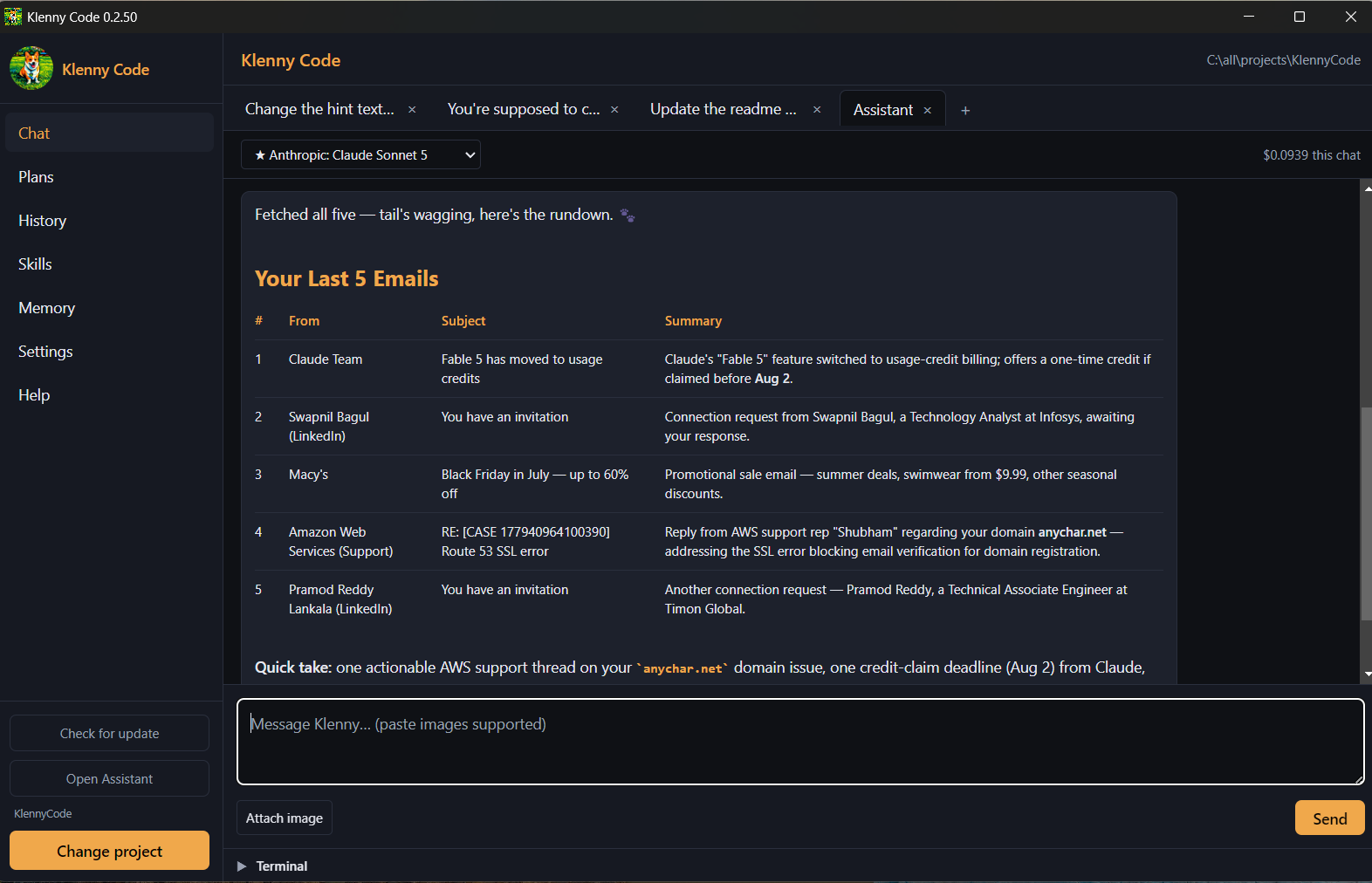Click the 'RE: [CASE 177940964100390]' subject
Viewport: 1372px width, 883px height.
point(525,542)
